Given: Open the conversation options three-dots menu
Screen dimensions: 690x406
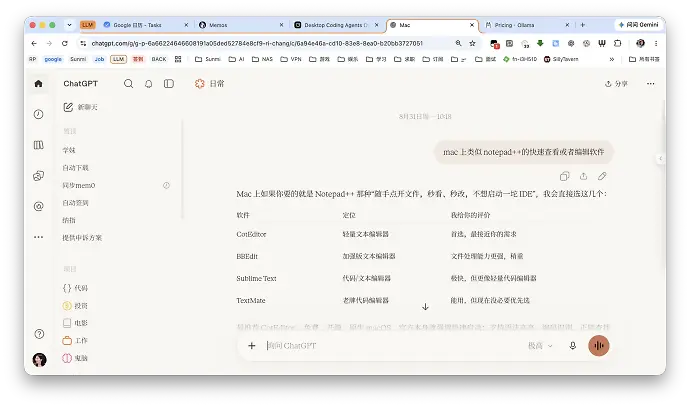Looking at the screenshot, I should point(650,84).
